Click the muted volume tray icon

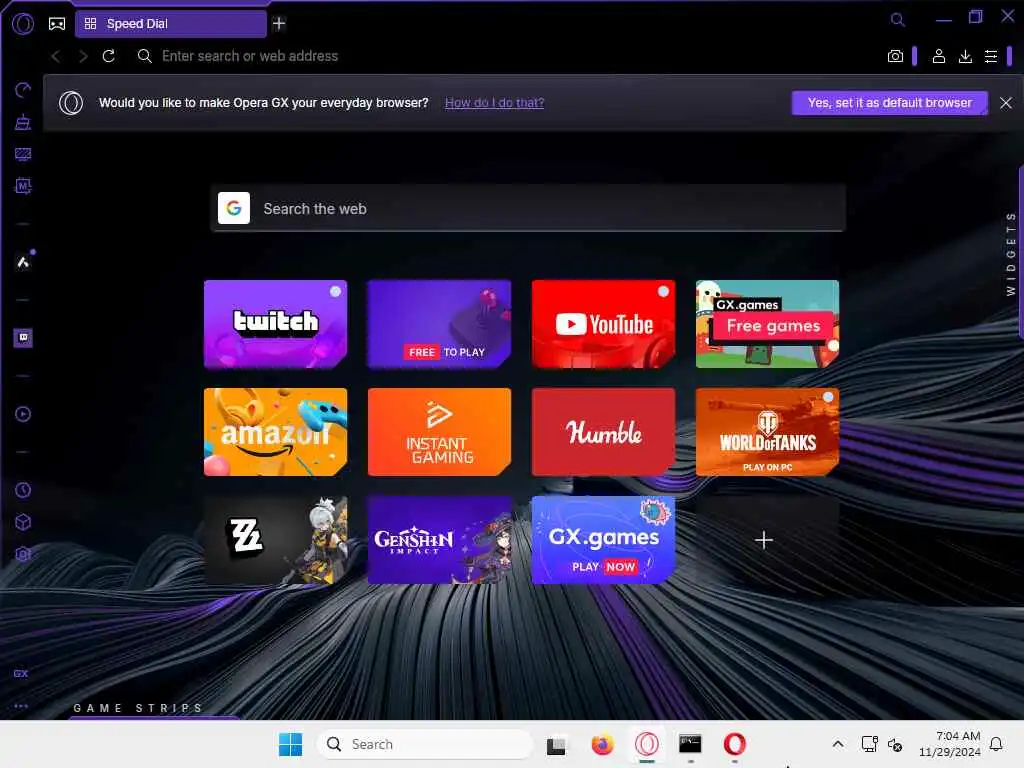pos(895,744)
